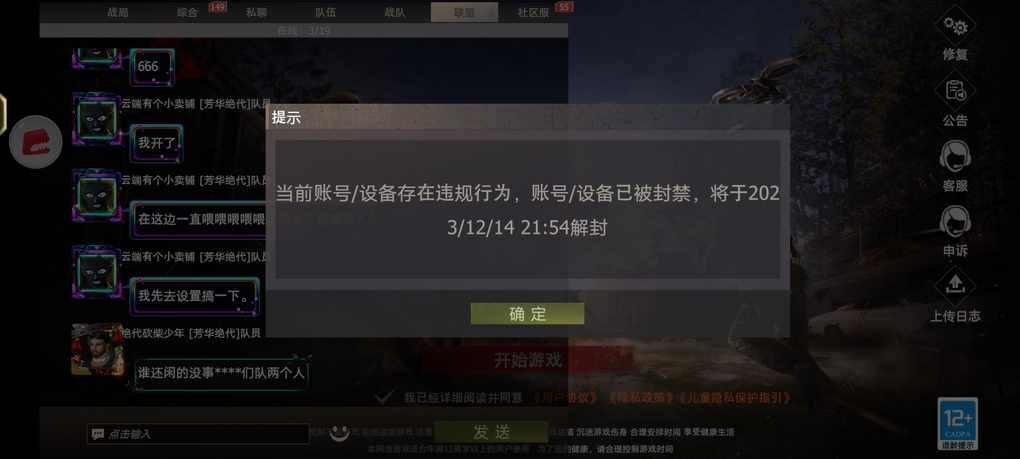Focus the 点击输入 chat input field
Screen dimensions: 1020x459
point(198,434)
